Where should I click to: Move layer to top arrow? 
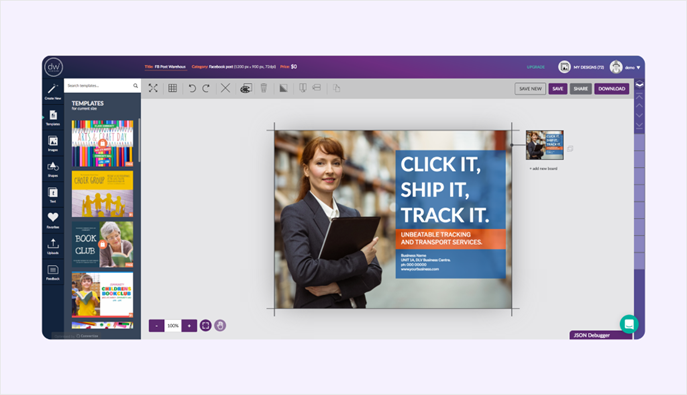tap(639, 97)
